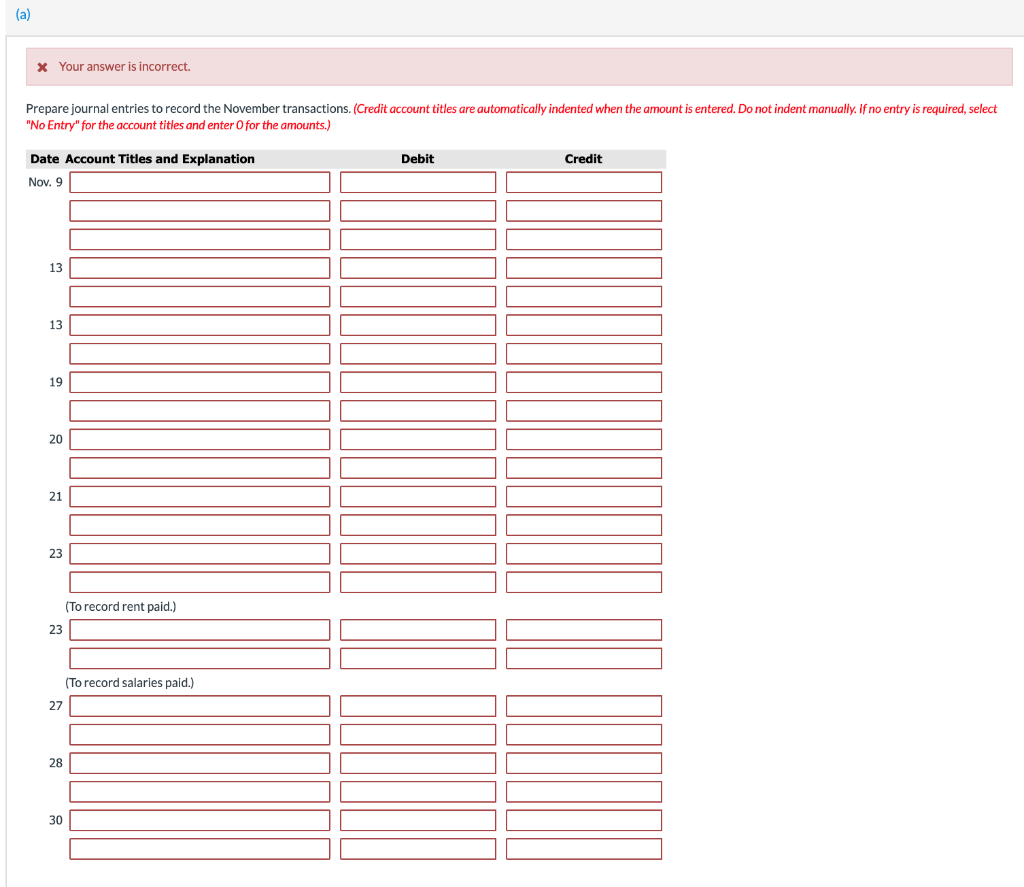Open third account title dropdown for Nov. 9
Image resolution: width=1024 pixels, height=887 pixels.
(x=199, y=239)
